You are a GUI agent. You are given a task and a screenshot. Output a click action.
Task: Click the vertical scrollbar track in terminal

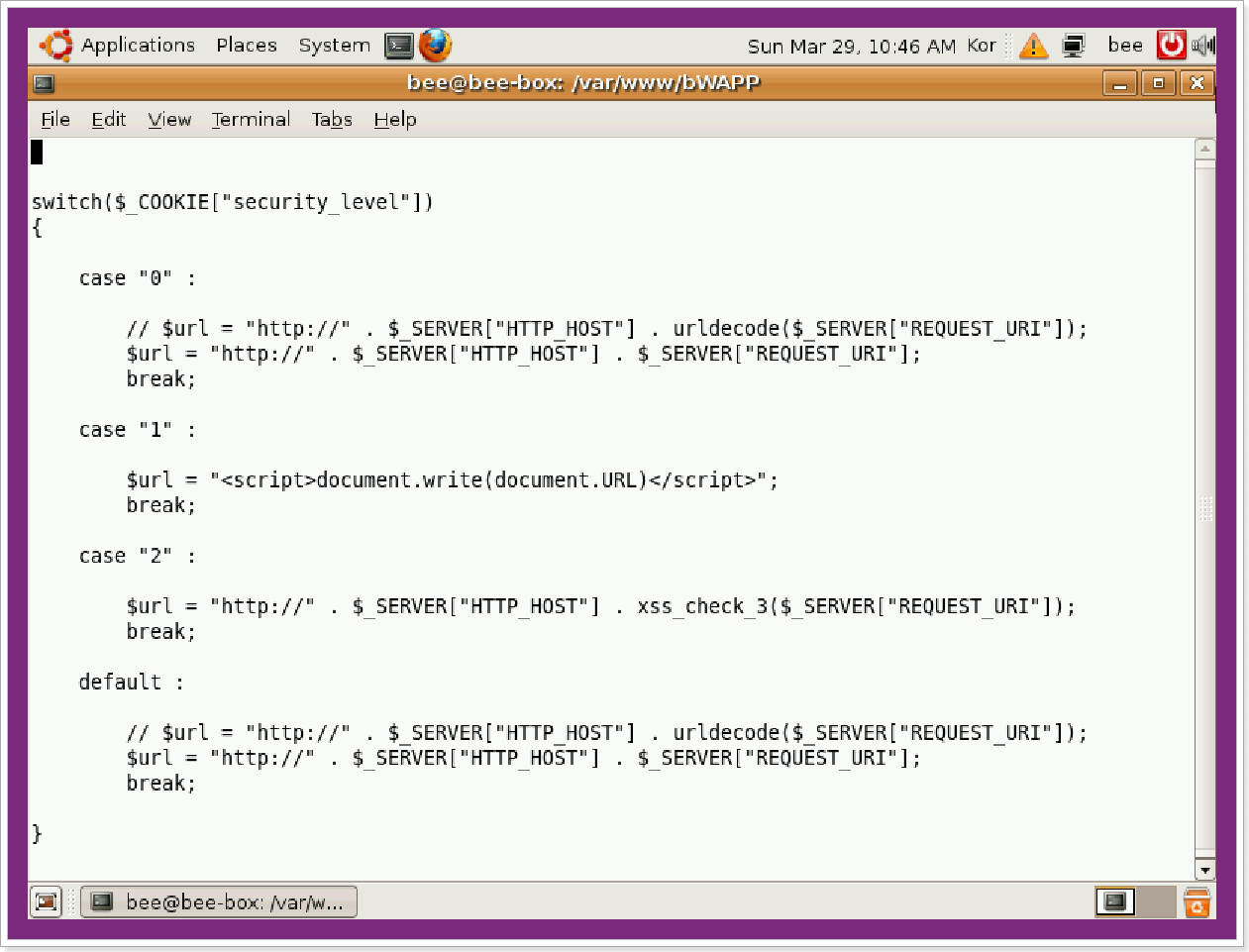tap(1204, 509)
